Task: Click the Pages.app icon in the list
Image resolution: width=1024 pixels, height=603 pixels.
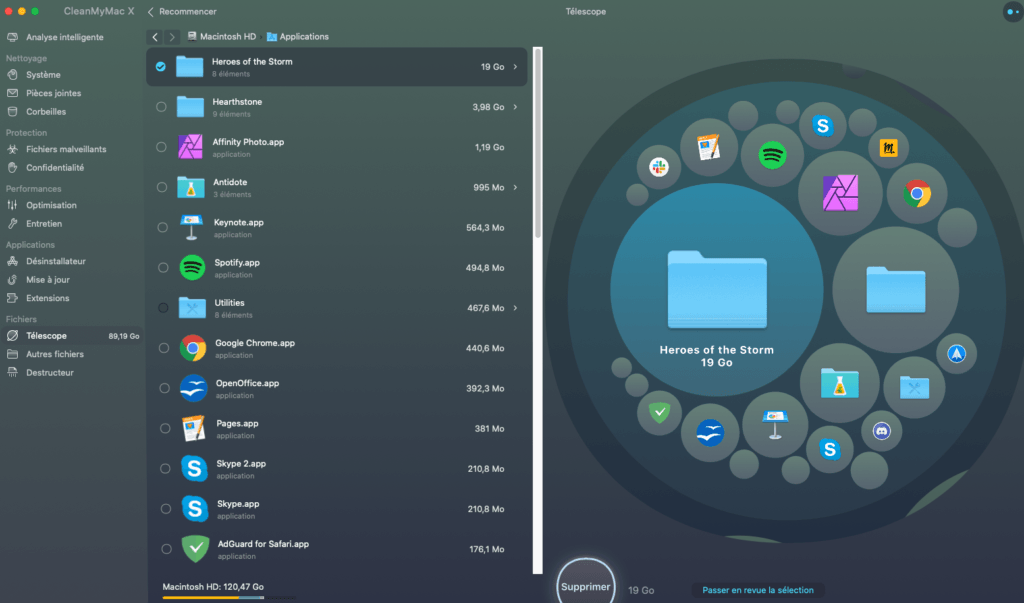Action: (x=193, y=429)
